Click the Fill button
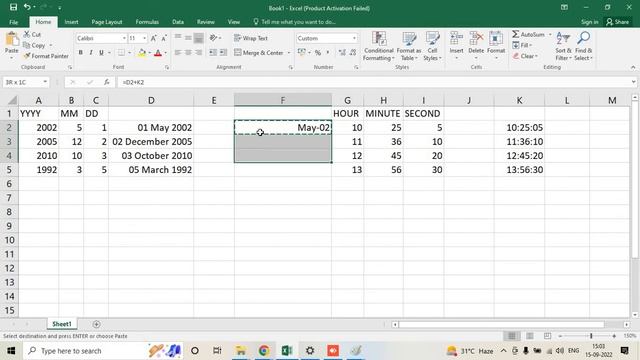The height and width of the screenshot is (360, 640). point(522,45)
